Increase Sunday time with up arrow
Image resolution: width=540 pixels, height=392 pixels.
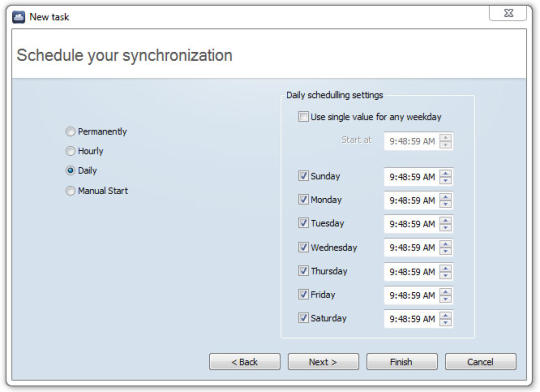pyautogui.click(x=446, y=174)
